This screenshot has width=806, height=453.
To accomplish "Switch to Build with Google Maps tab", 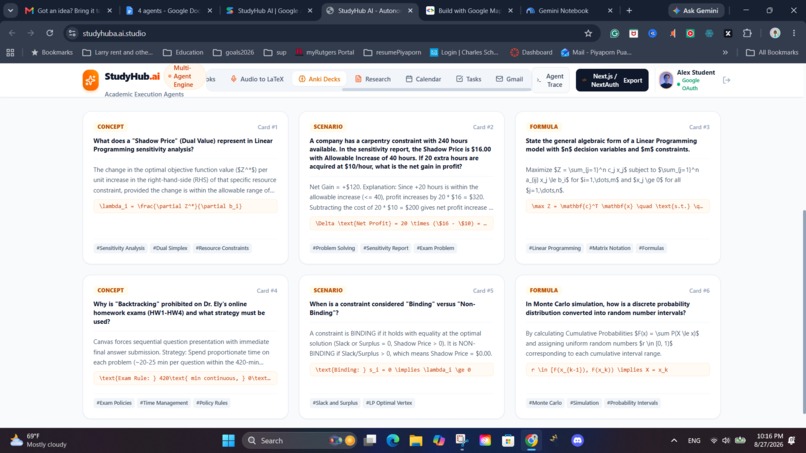I will coord(468,10).
